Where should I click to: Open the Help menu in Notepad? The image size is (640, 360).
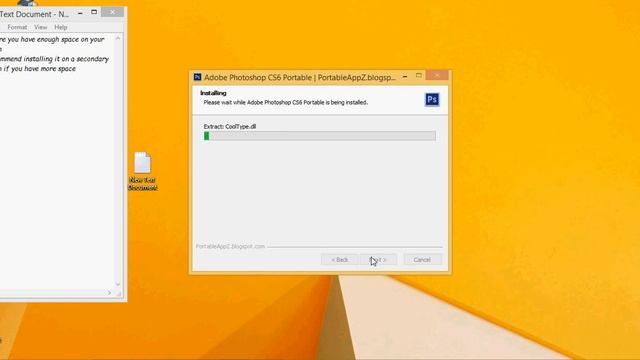(61, 27)
